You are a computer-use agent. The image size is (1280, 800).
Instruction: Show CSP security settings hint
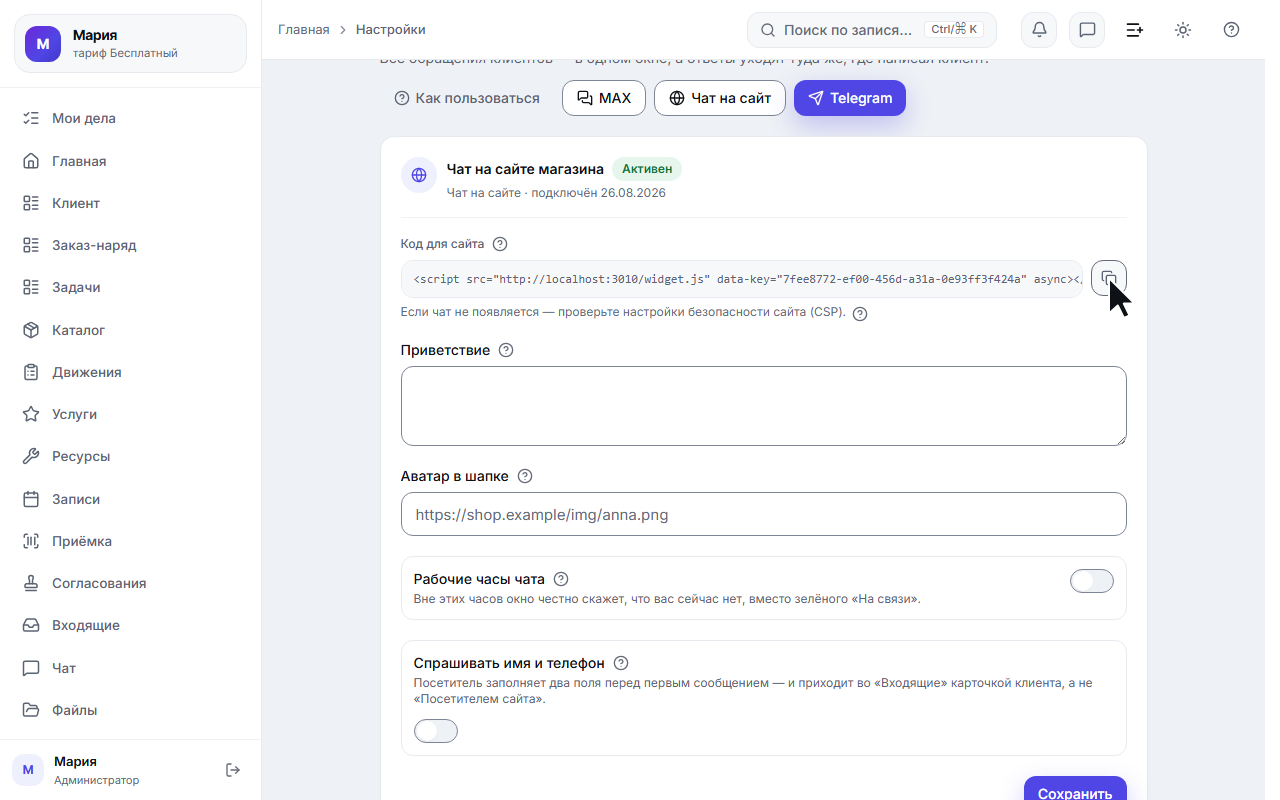[x=860, y=313]
